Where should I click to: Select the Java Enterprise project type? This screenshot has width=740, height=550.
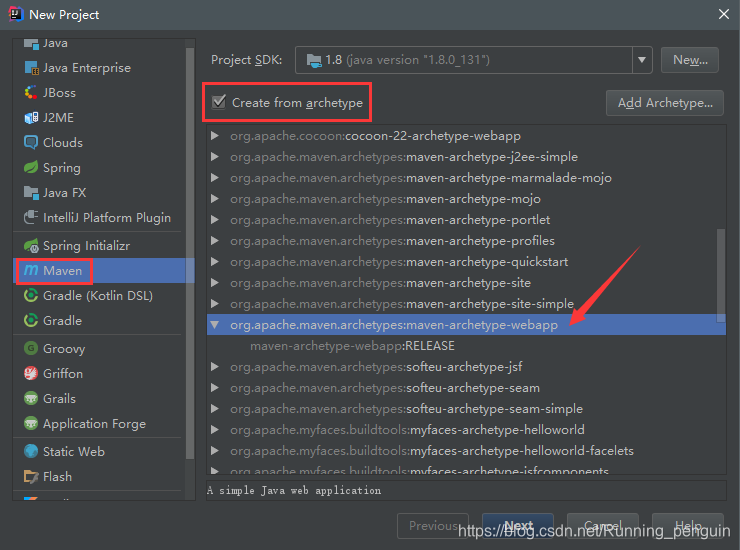coord(100,68)
